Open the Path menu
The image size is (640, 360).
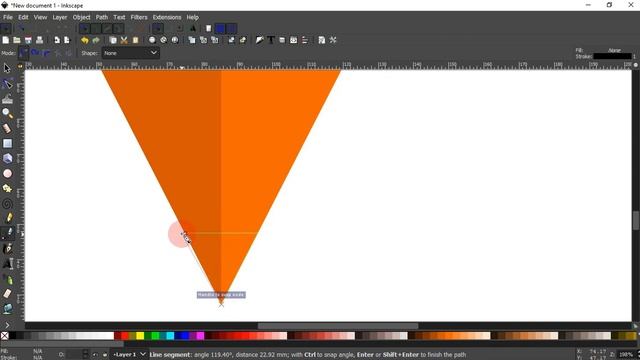(102, 17)
